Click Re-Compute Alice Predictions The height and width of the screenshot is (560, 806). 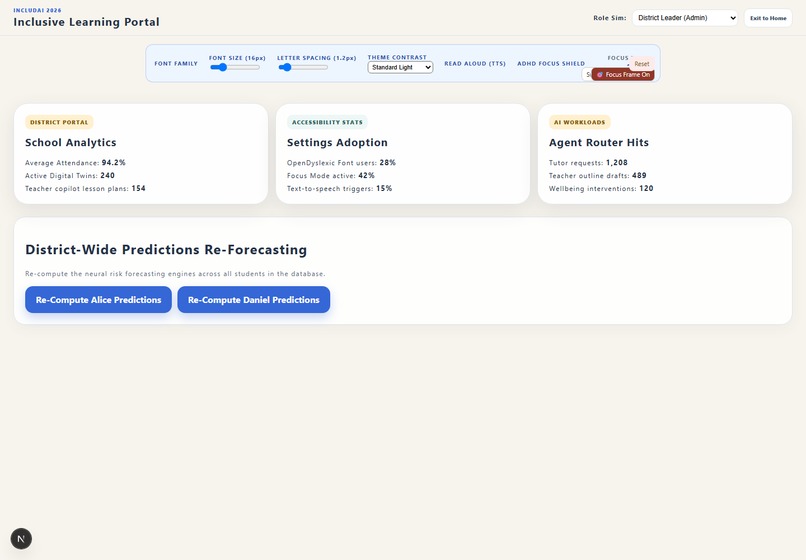point(98,300)
